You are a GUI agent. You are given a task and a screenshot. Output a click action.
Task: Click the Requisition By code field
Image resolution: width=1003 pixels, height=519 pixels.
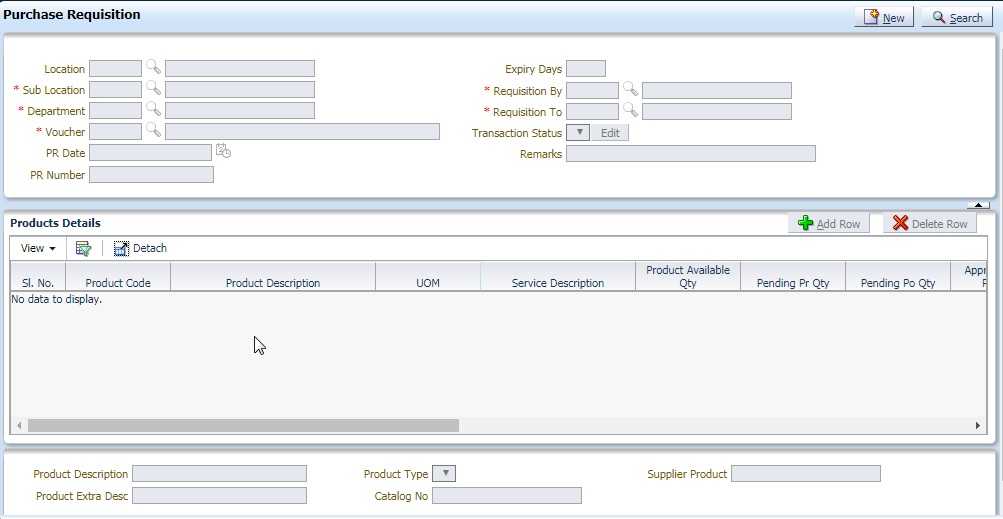point(592,90)
